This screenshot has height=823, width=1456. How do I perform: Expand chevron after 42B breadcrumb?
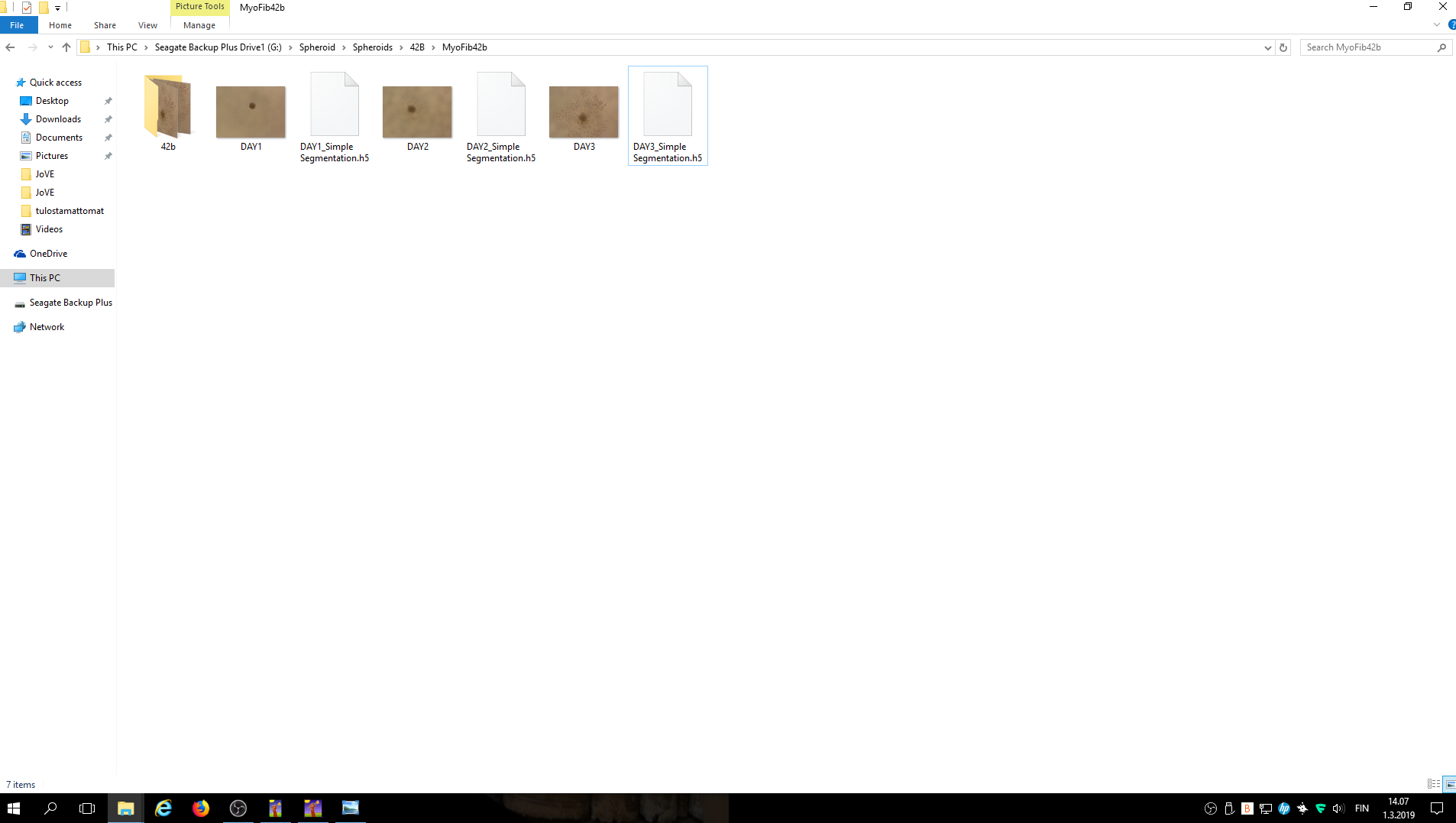433,47
